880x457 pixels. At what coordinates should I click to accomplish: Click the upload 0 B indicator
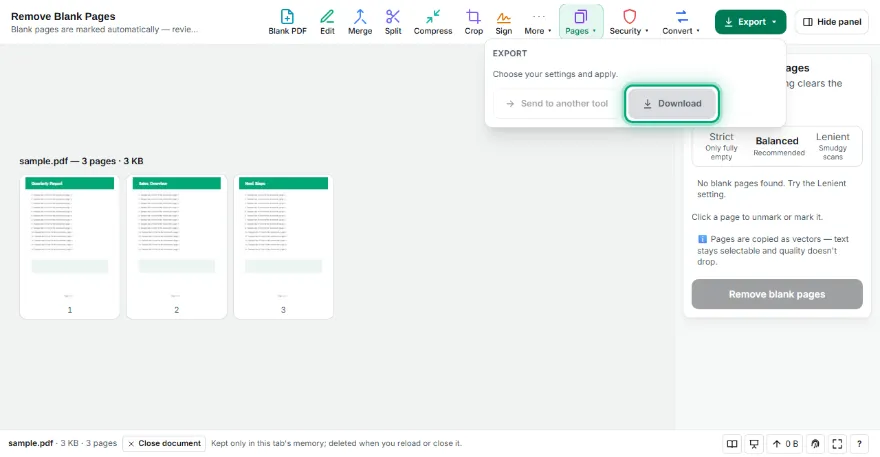coord(785,444)
